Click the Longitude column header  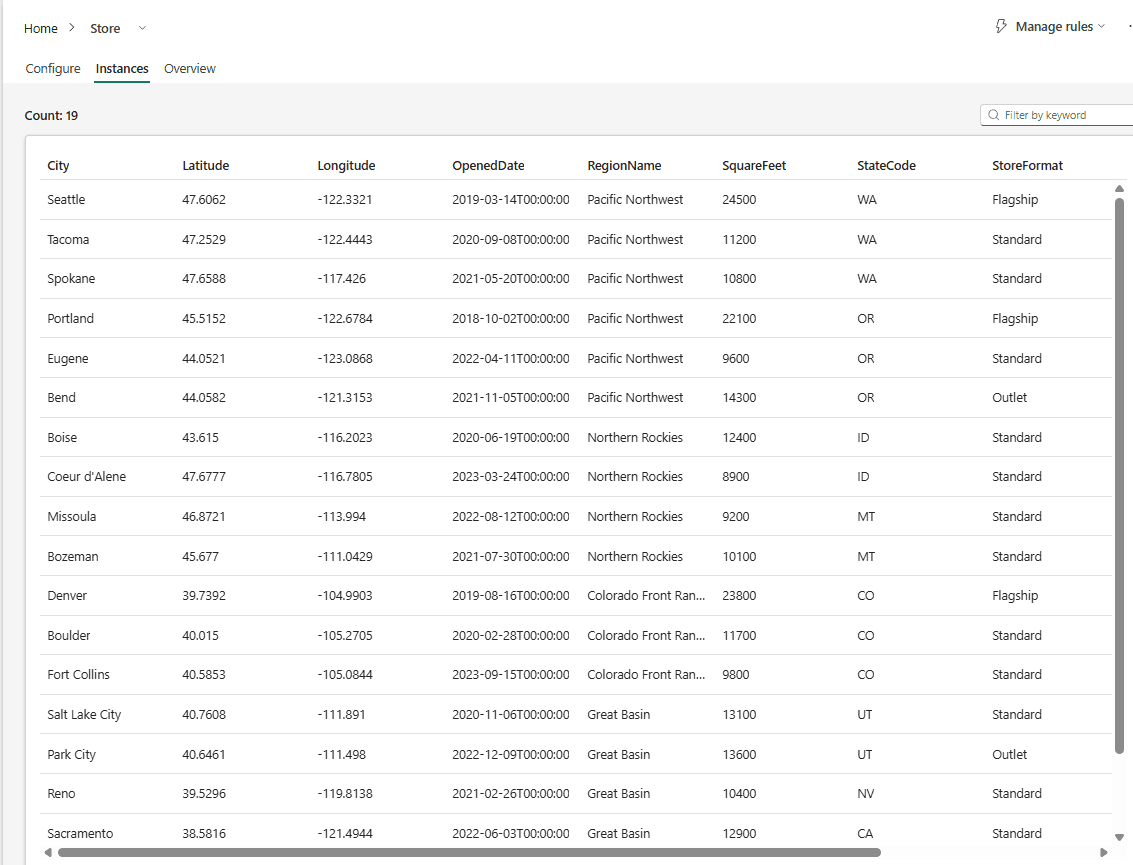[x=346, y=165]
